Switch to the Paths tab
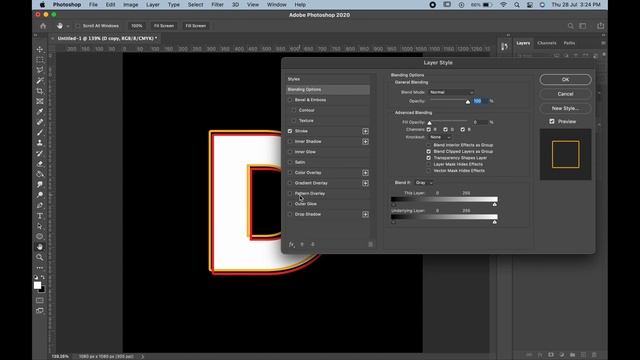The image size is (640, 360). tap(569, 43)
